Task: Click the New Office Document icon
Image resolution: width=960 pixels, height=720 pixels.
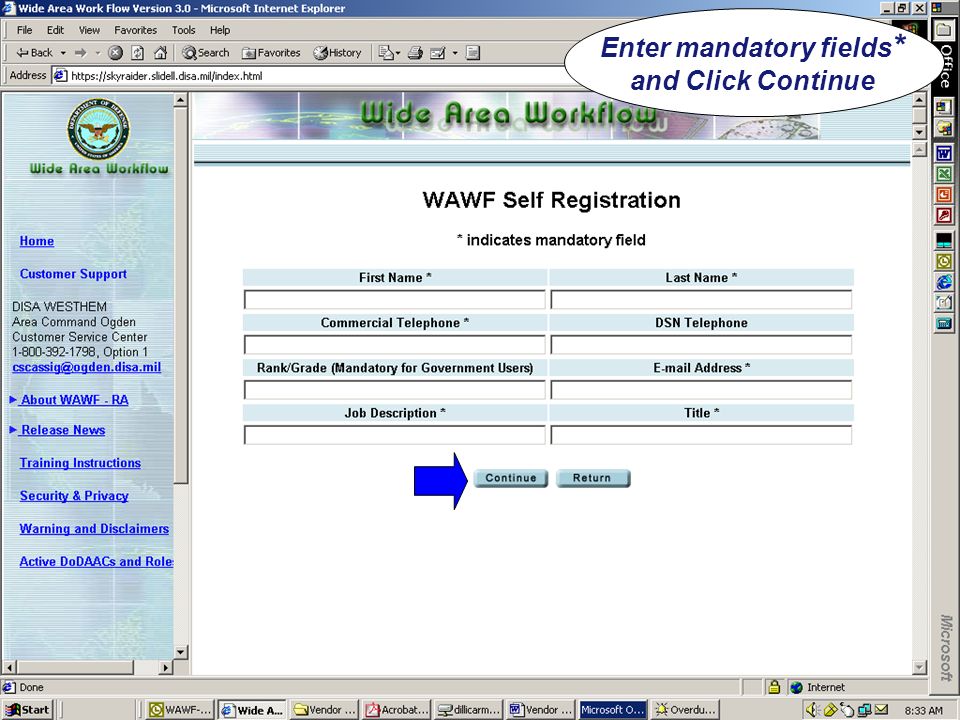Action: pyautogui.click(x=944, y=107)
